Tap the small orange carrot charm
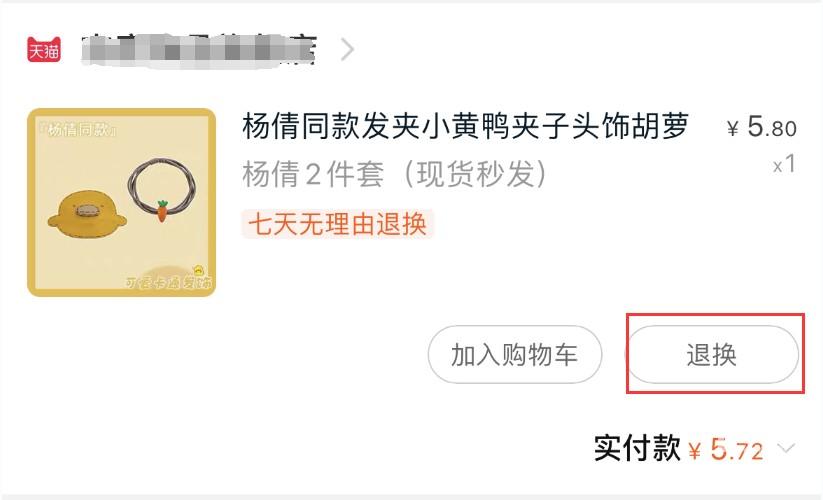The width and height of the screenshot is (823, 500). (x=162, y=210)
